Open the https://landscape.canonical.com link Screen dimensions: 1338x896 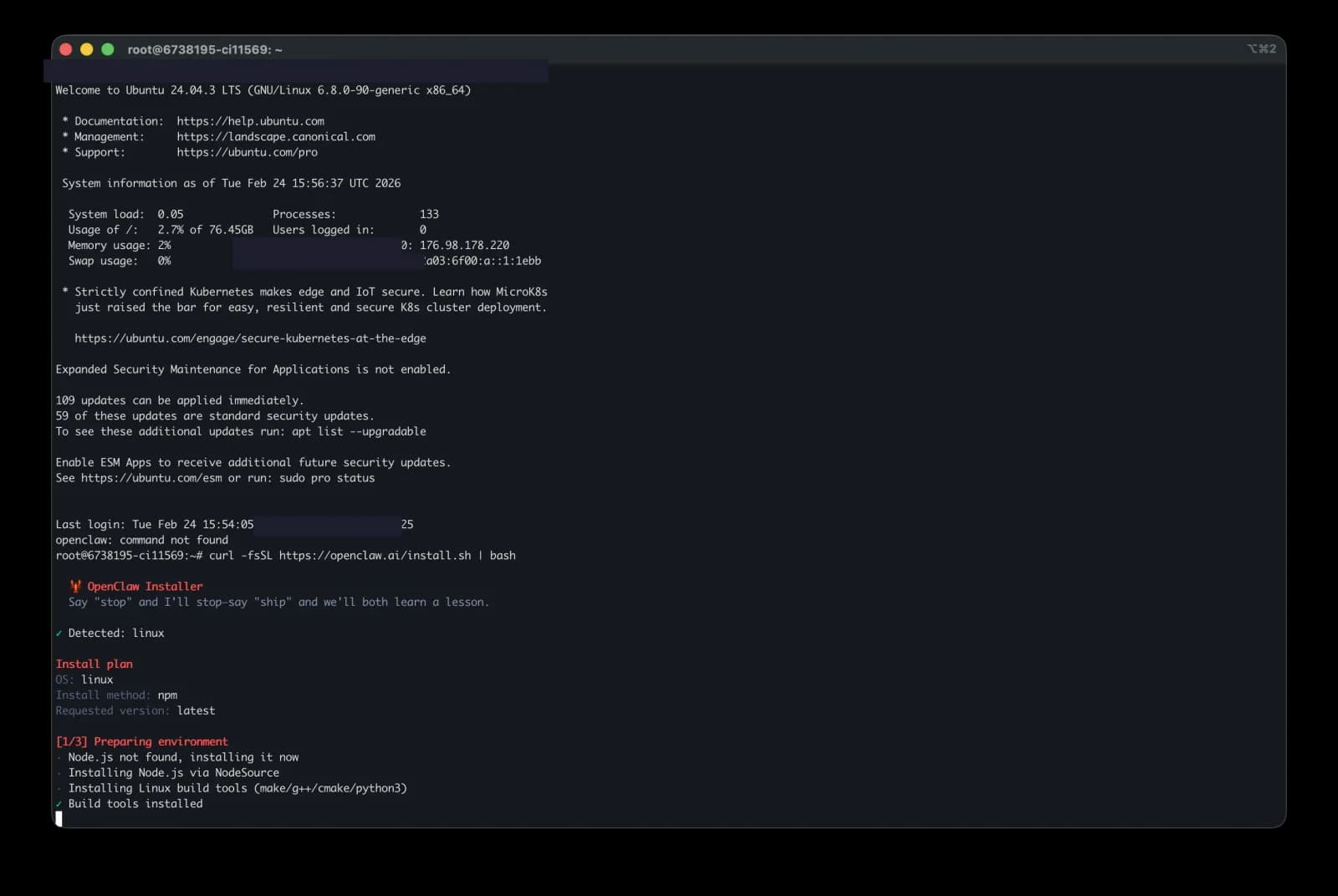[276, 137]
